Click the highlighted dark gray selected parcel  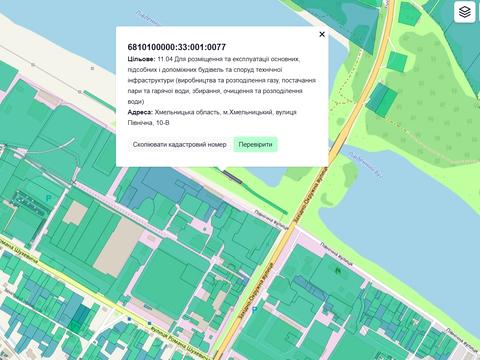232,177
